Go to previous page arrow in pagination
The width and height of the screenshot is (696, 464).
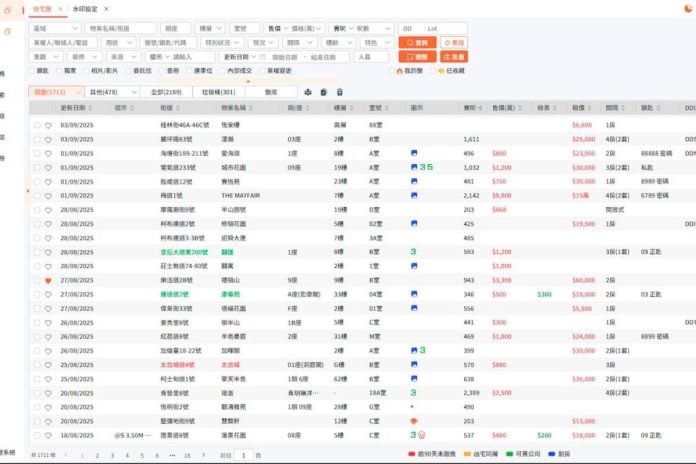tap(67, 455)
